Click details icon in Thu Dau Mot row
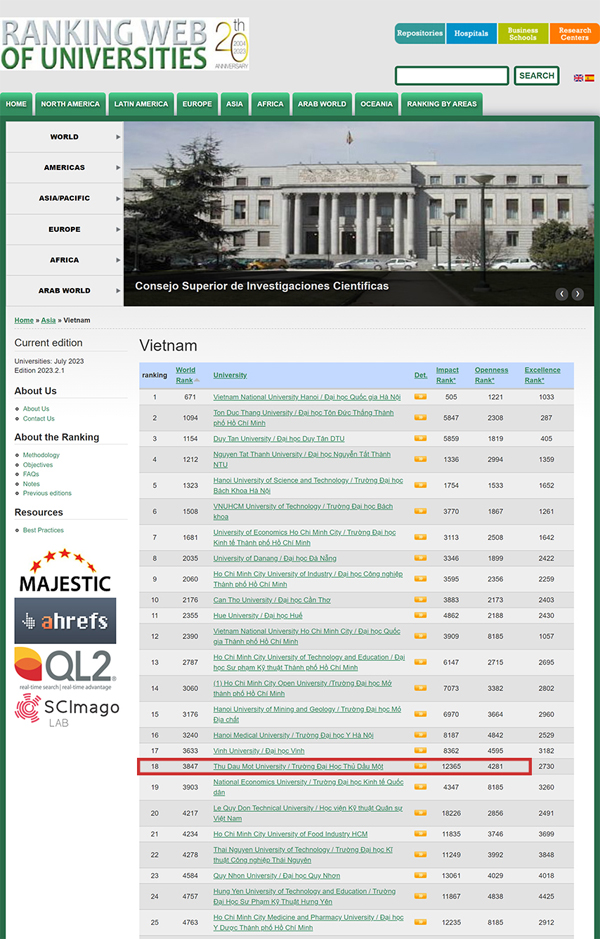600x939 pixels. (x=421, y=766)
